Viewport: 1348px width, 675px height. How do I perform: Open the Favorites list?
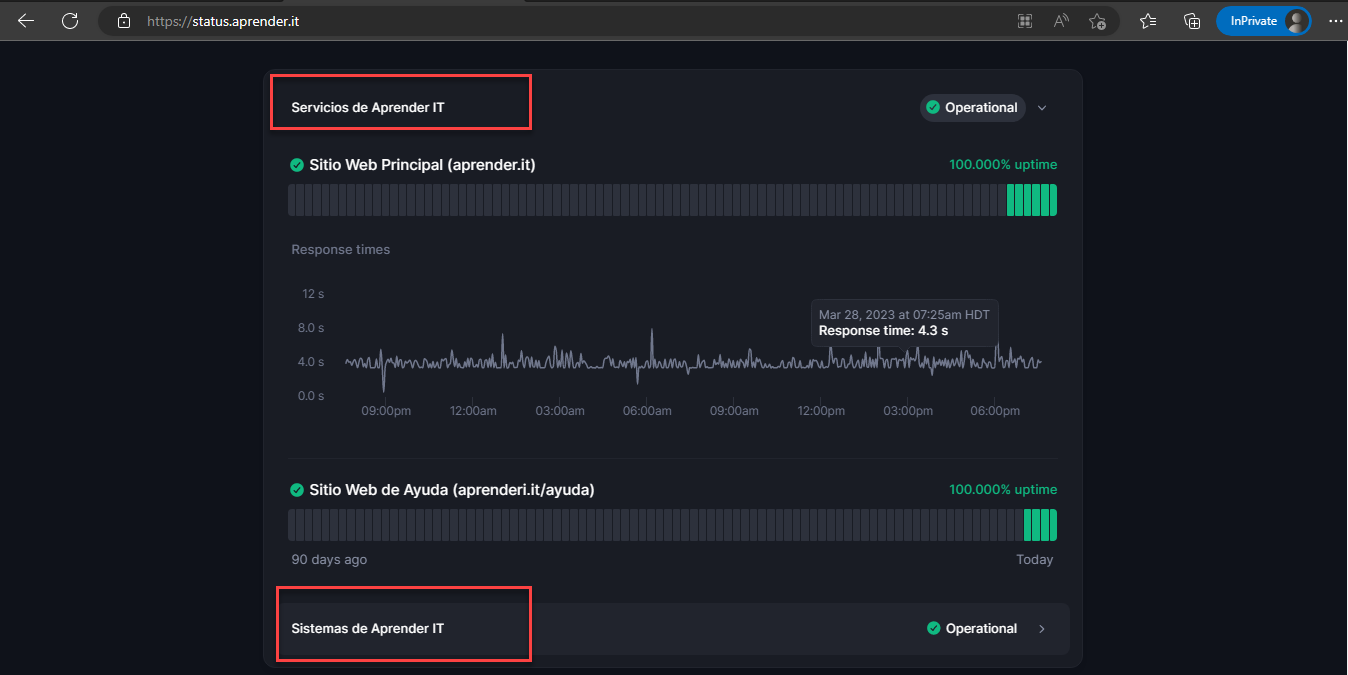tap(1148, 21)
